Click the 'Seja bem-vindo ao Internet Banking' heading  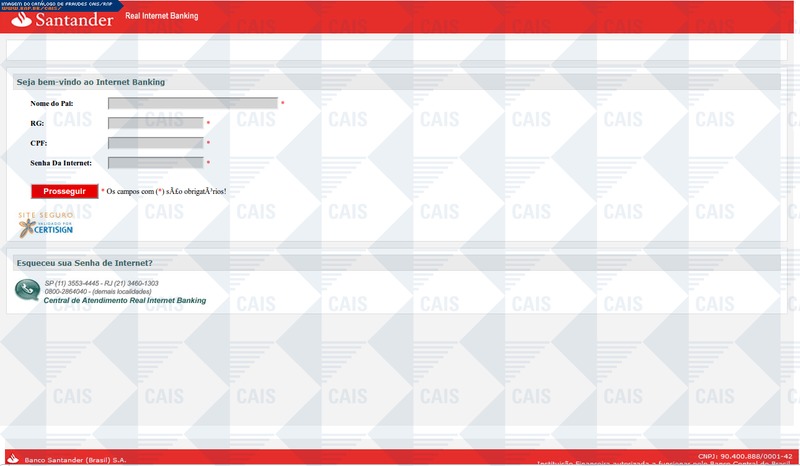tap(91, 82)
